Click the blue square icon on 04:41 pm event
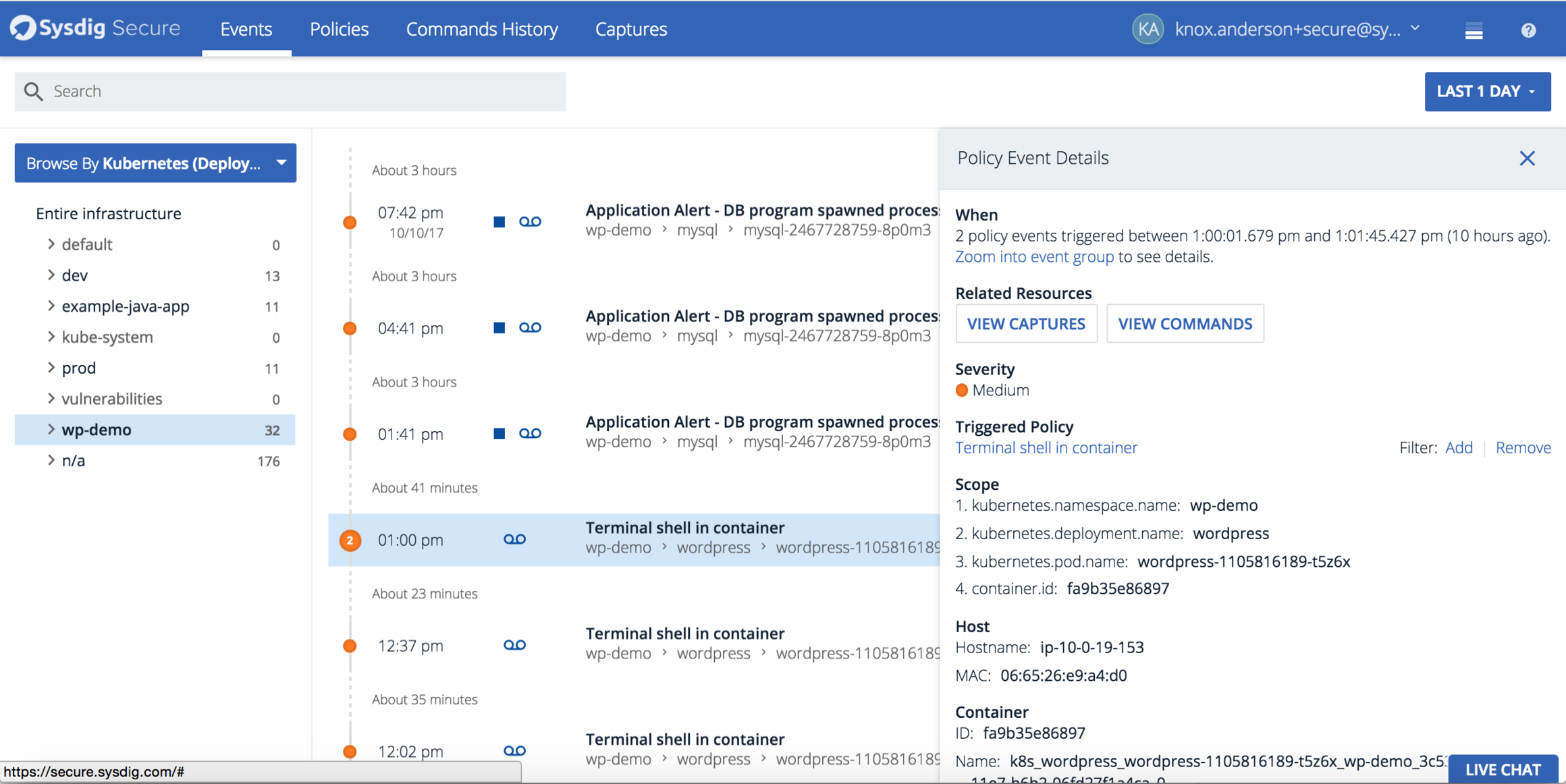The height and width of the screenshot is (784, 1566). tap(500, 328)
